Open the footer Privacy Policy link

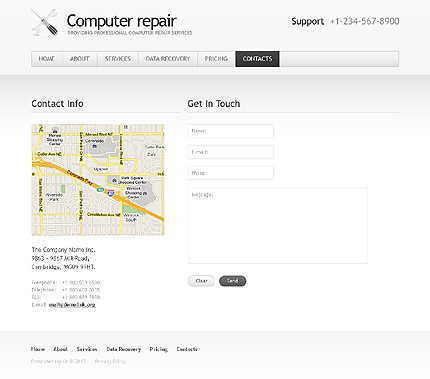[x=110, y=361]
